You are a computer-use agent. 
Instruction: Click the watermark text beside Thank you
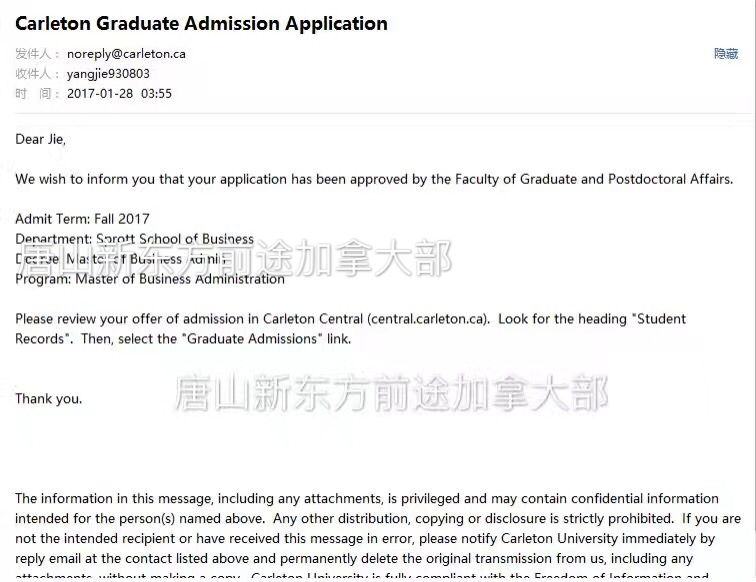392,393
